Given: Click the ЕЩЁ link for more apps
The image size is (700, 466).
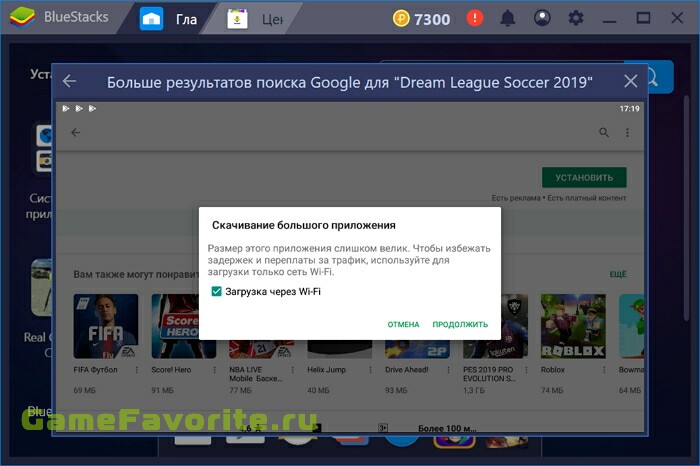Looking at the screenshot, I should click(x=618, y=274).
